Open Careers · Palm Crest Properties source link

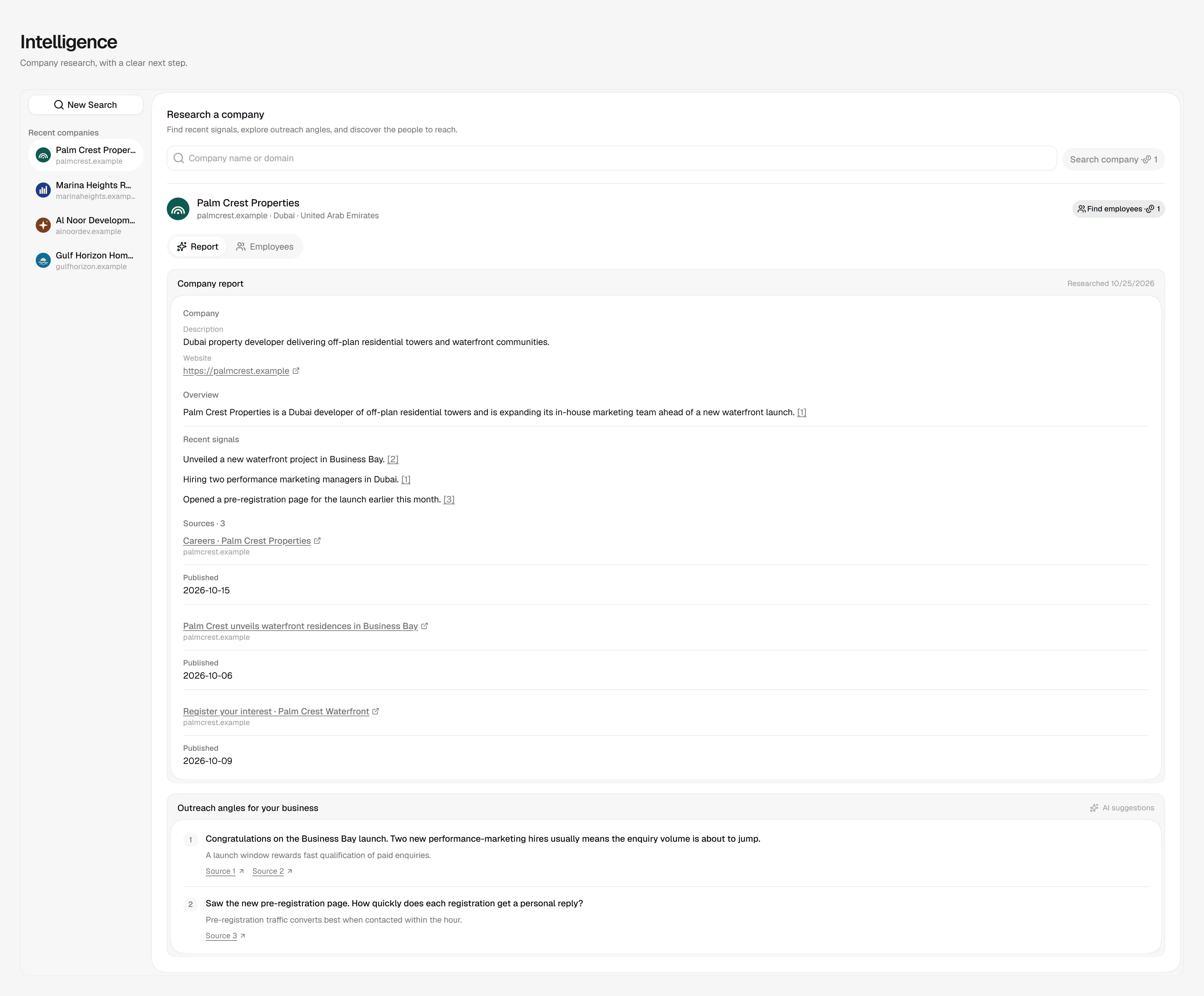(247, 541)
